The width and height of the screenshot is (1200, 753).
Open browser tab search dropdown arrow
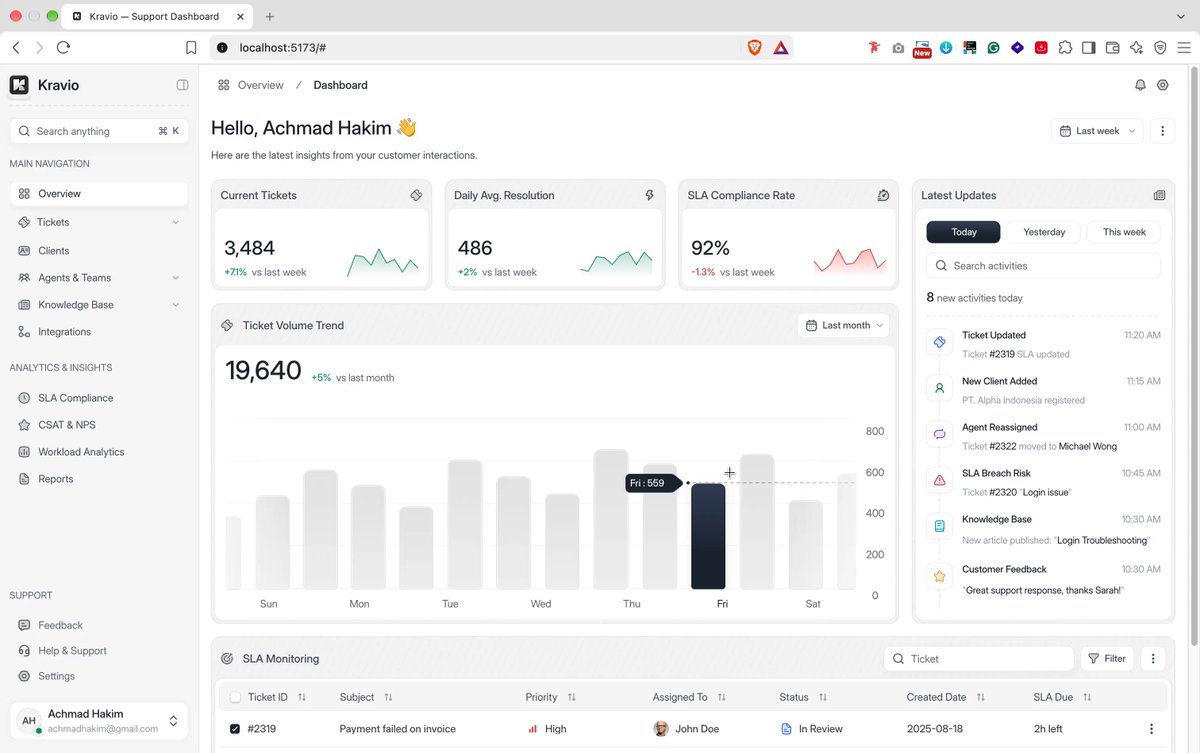1181,16
